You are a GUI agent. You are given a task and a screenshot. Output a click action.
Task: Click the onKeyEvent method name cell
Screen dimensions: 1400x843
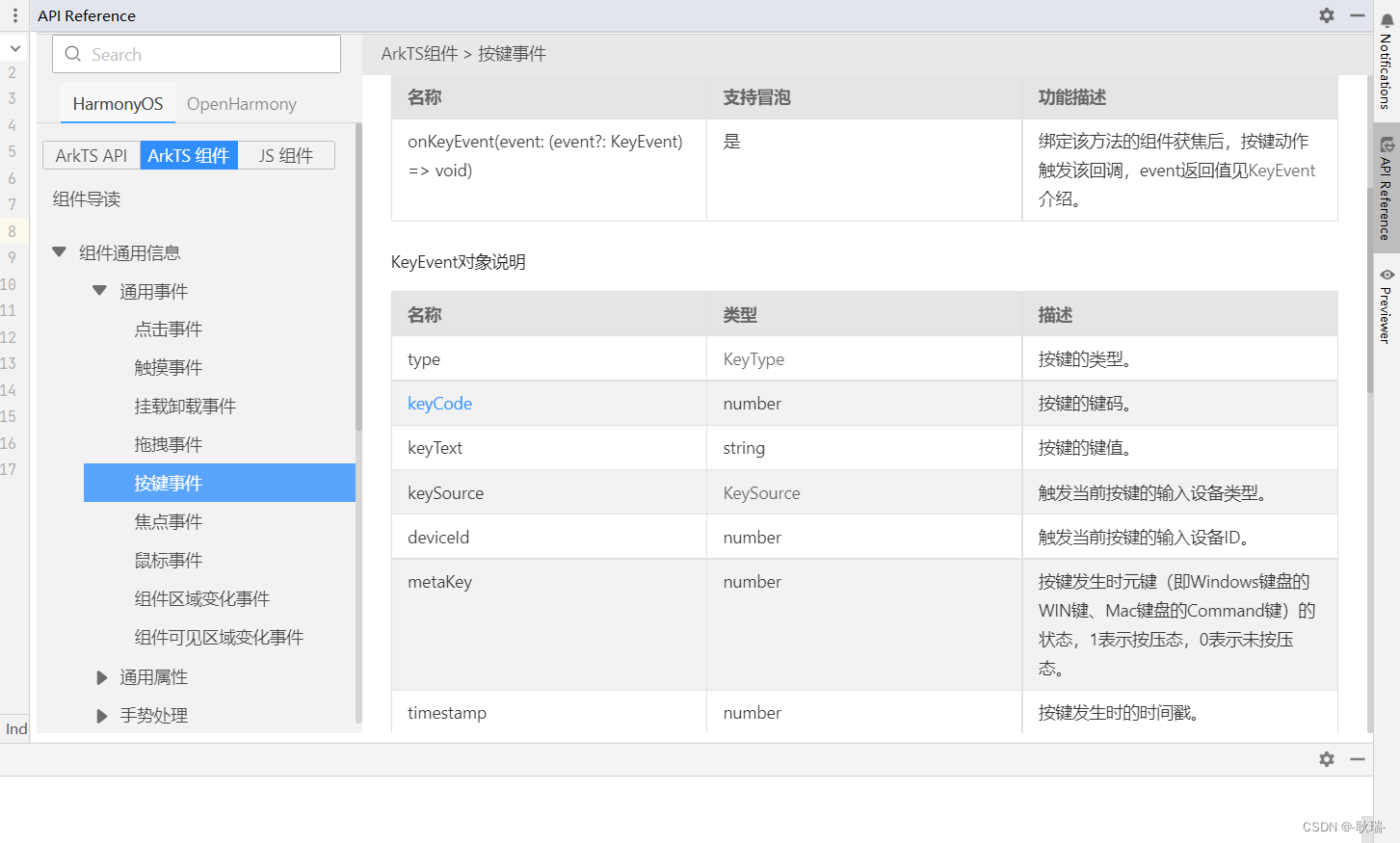tap(549, 171)
